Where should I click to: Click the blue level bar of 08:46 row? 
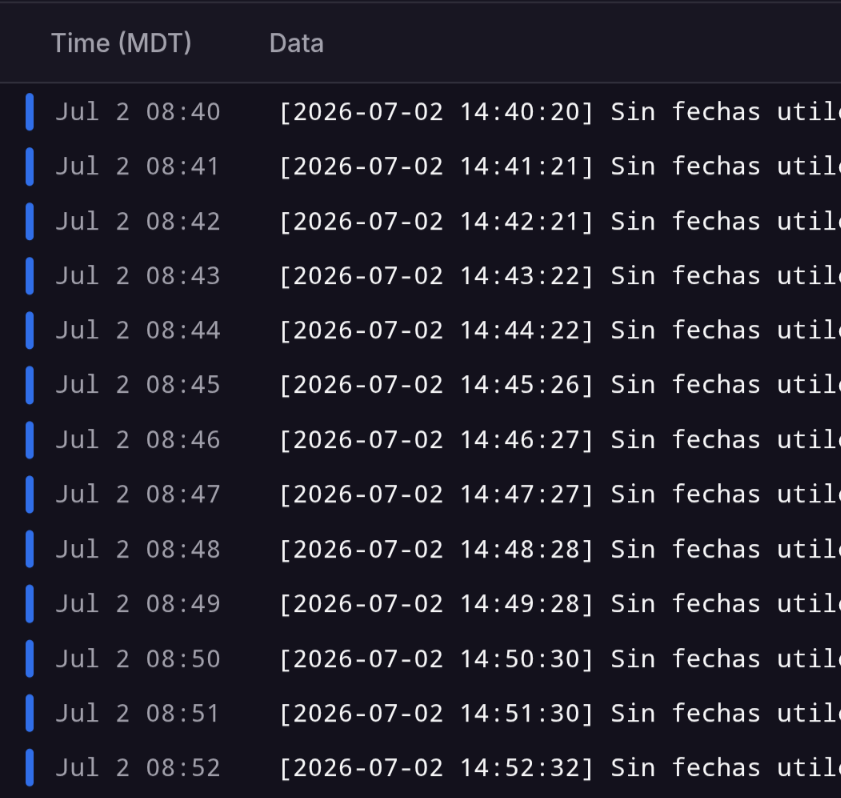(29, 440)
